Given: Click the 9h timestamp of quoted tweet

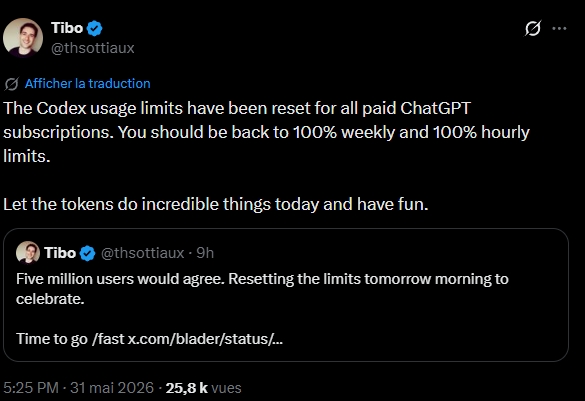Looking at the screenshot, I should pyautogui.click(x=205, y=253).
